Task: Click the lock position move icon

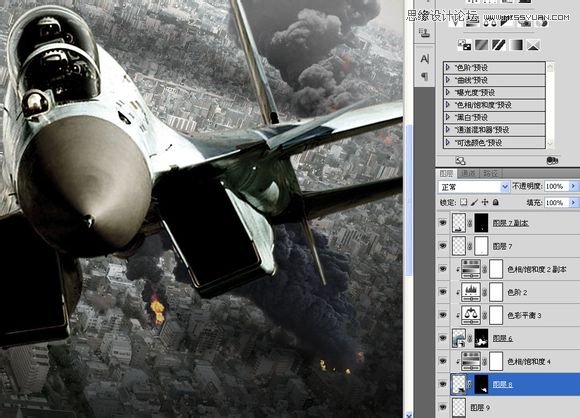Action: click(x=485, y=202)
